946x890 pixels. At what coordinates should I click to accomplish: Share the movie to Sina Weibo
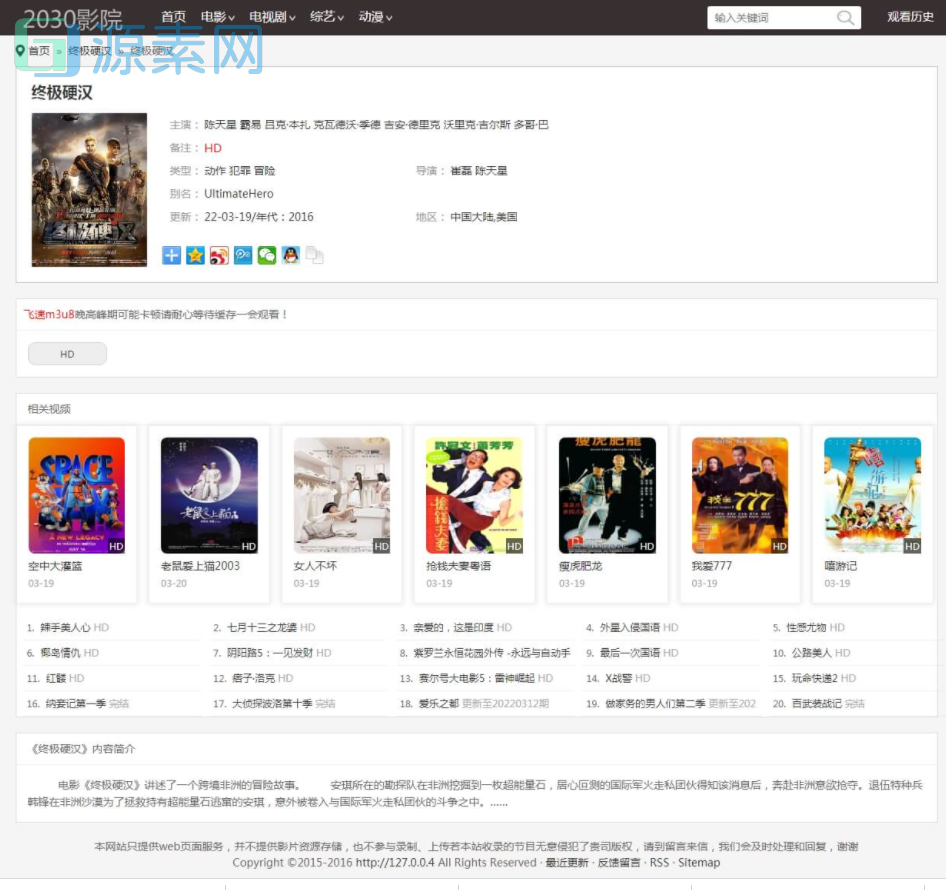tap(220, 255)
